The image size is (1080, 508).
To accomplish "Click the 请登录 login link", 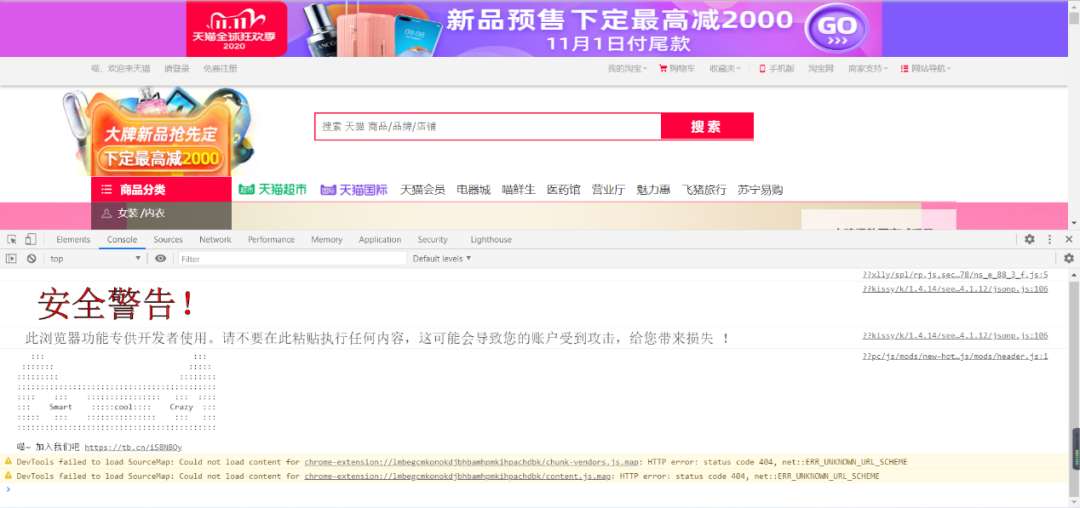I will click(x=176, y=69).
